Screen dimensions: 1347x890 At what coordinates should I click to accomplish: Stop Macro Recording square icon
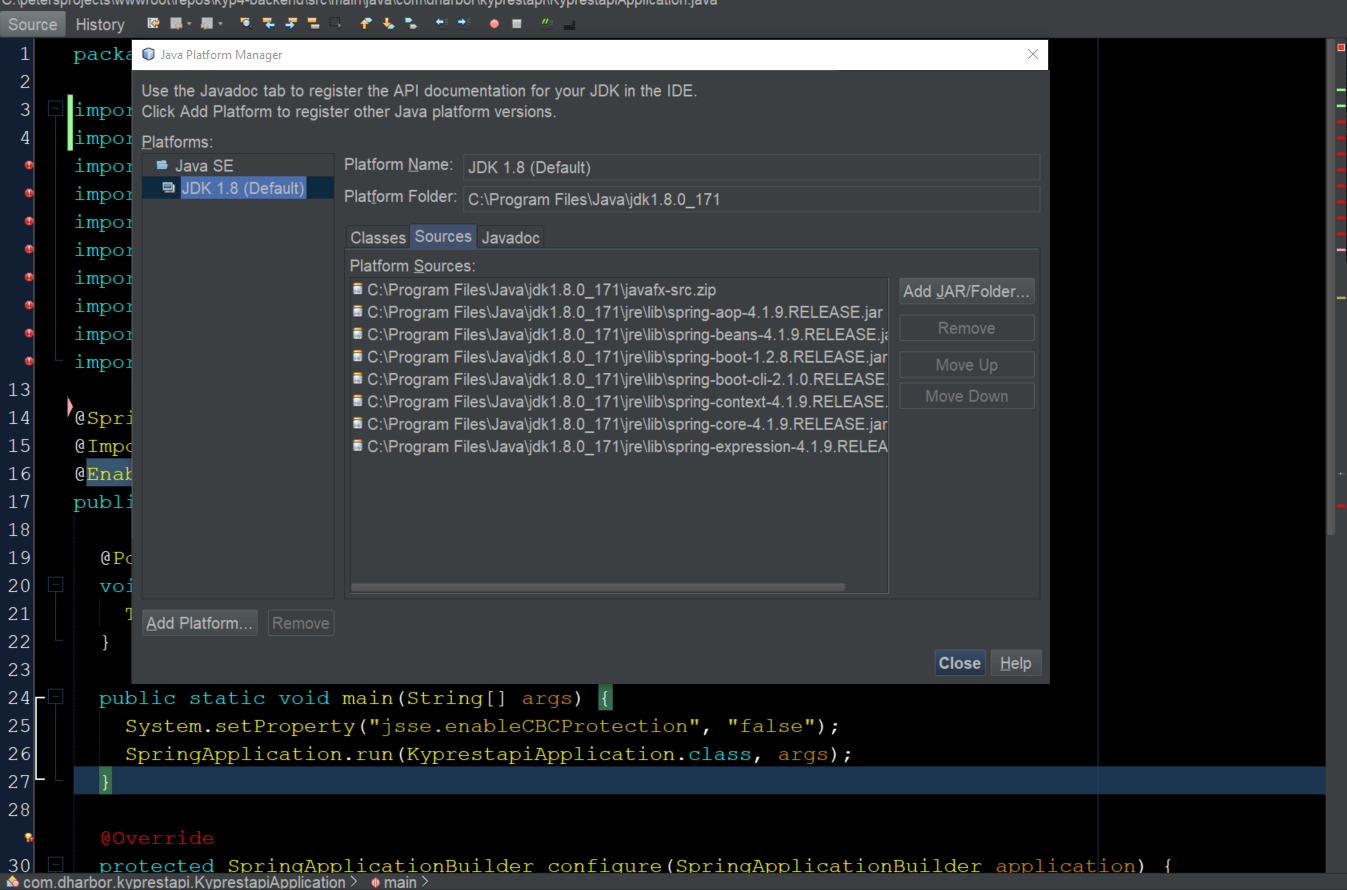[x=517, y=23]
